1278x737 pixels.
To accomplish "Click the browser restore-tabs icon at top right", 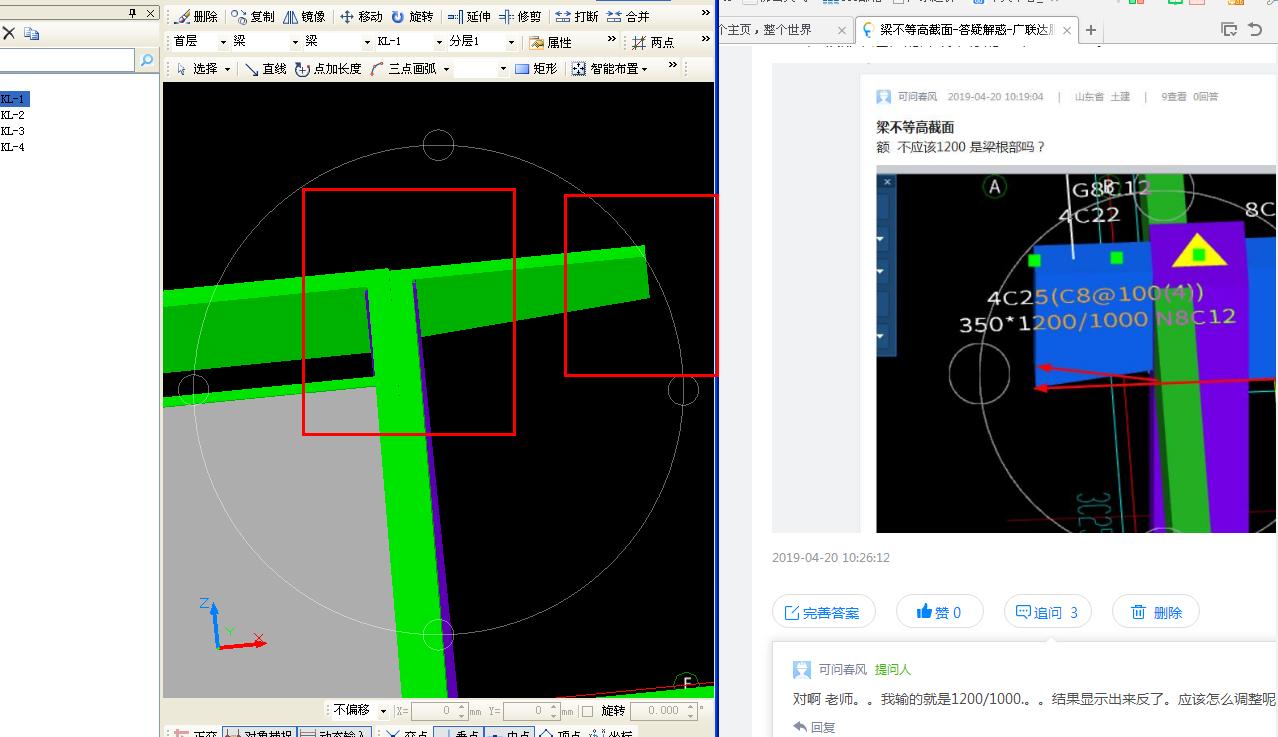I will (1229, 30).
